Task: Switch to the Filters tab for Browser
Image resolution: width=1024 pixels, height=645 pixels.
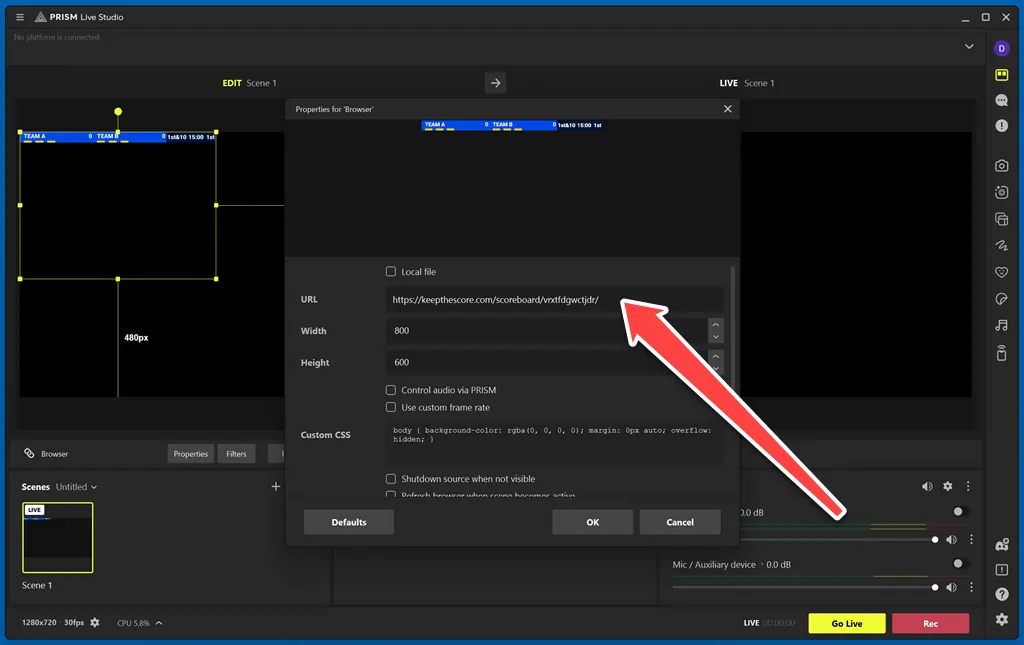Action: tap(236, 453)
